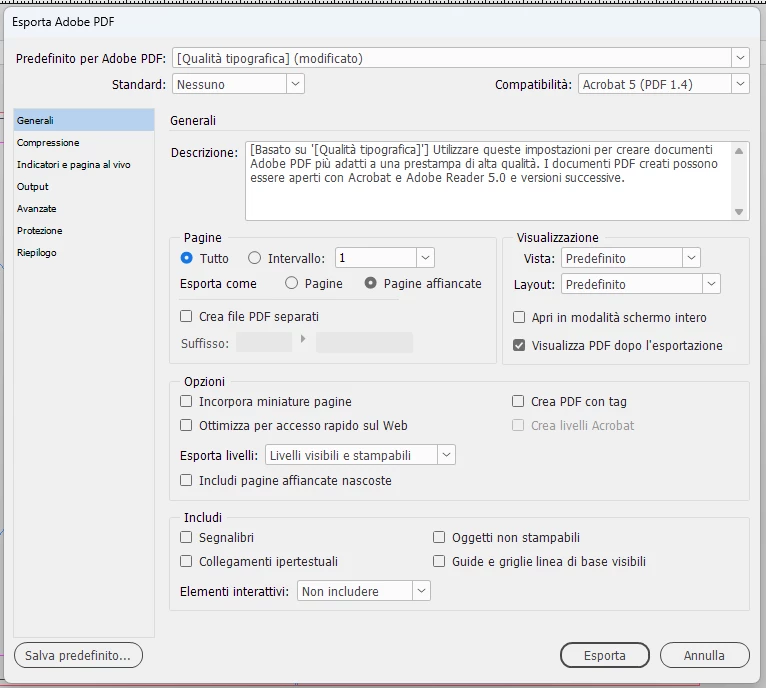Select the Tutto radio button
Viewport: 766px width, 688px height.
[x=186, y=258]
